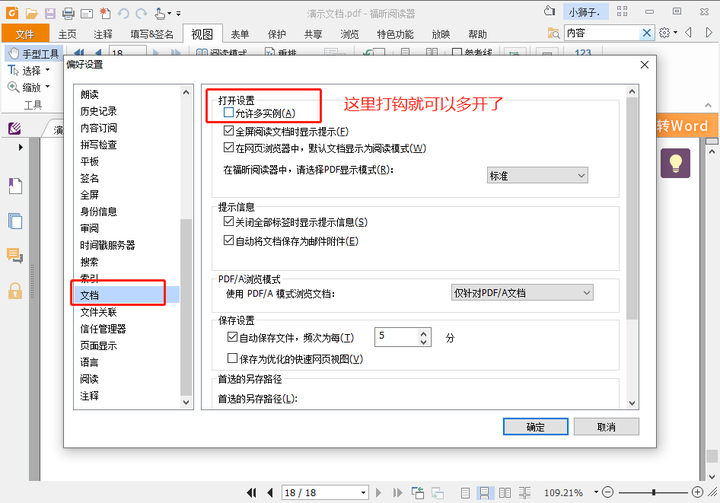Select single page view in status bar
The image size is (720, 503).
pyautogui.click(x=465, y=493)
